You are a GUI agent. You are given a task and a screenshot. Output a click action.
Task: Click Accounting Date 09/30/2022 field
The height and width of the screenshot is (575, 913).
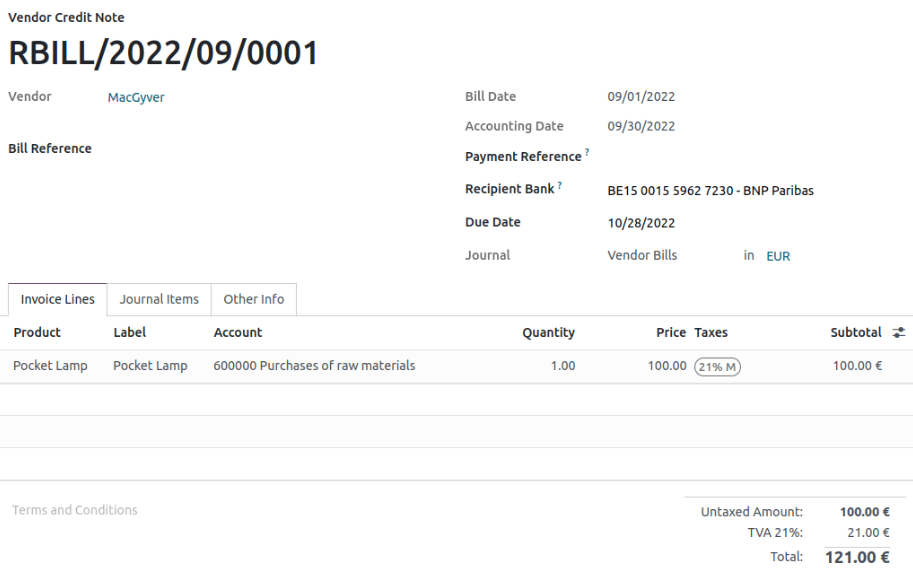[641, 126]
